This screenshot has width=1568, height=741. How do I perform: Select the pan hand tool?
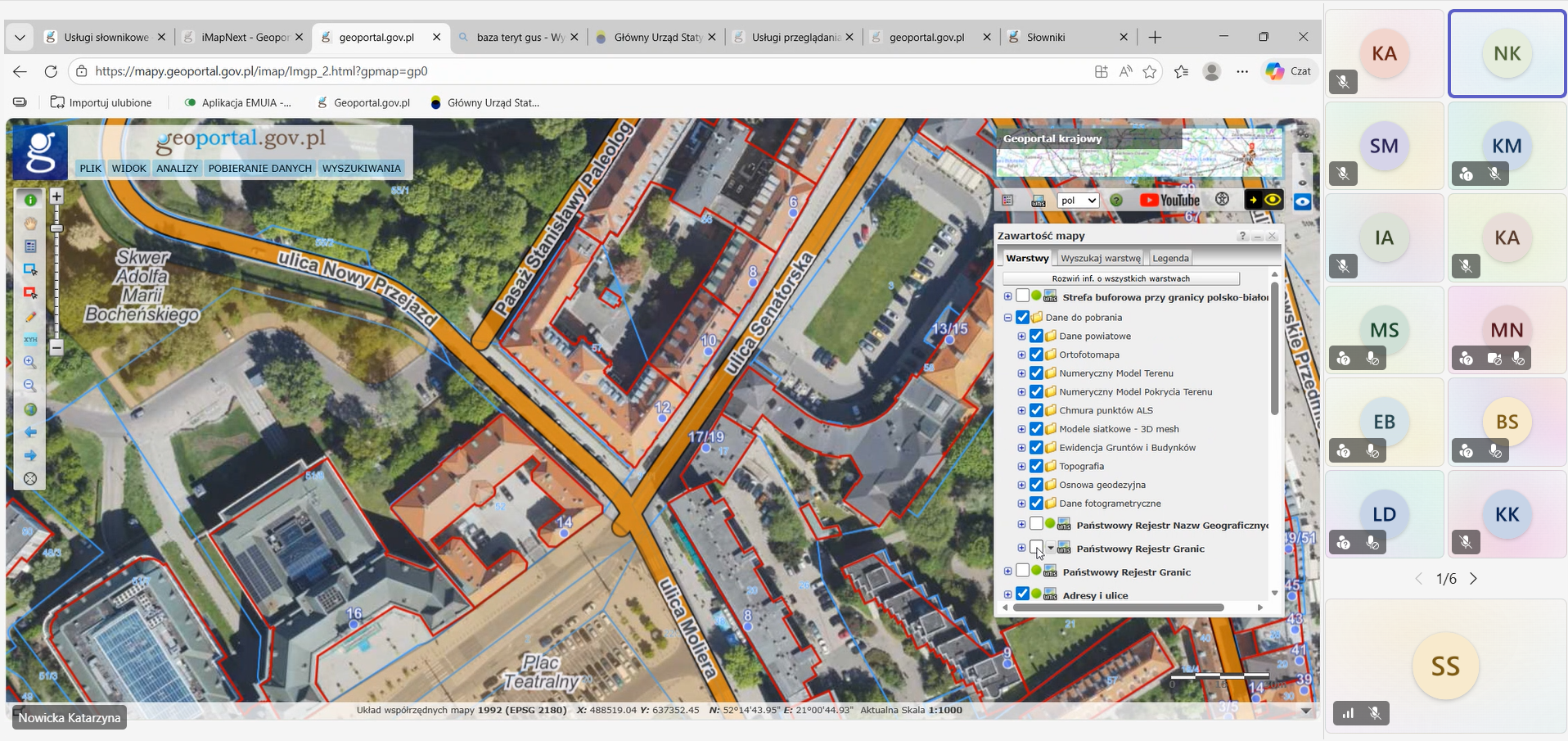[30, 223]
